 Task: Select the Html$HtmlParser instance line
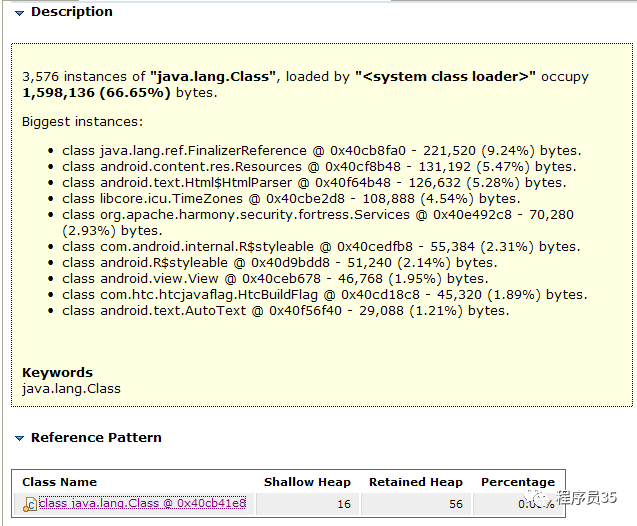[314, 183]
